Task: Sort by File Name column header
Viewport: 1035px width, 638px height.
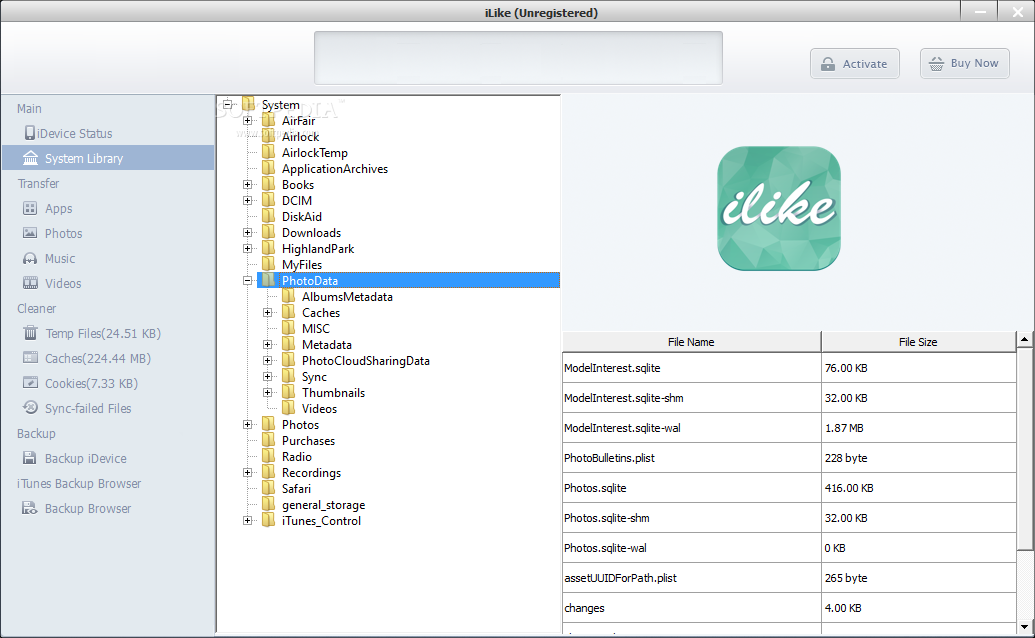Action: [691, 342]
